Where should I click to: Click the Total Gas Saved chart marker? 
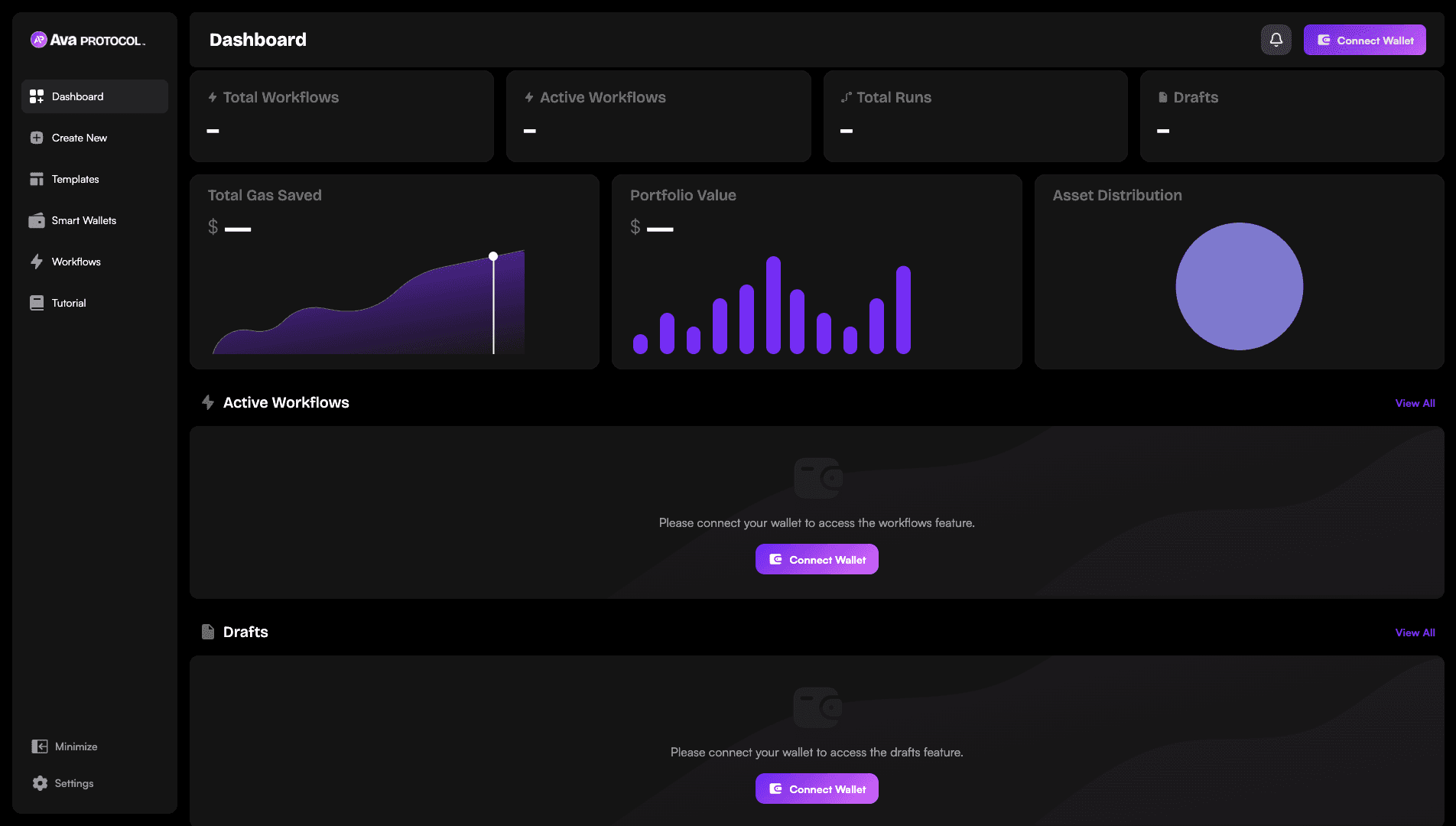[x=493, y=256]
